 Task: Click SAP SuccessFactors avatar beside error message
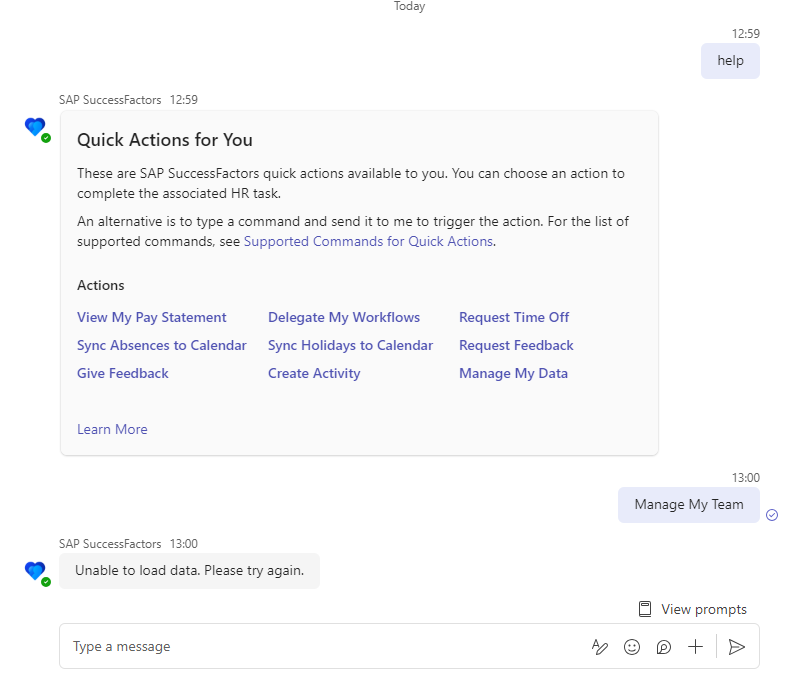click(x=37, y=573)
